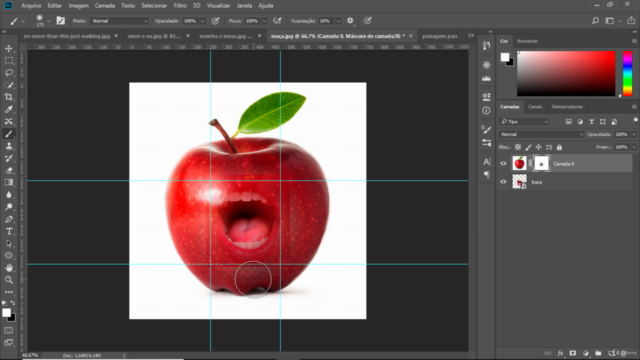
Task: Open the Suavização dropdown arrow
Action: (x=338, y=21)
